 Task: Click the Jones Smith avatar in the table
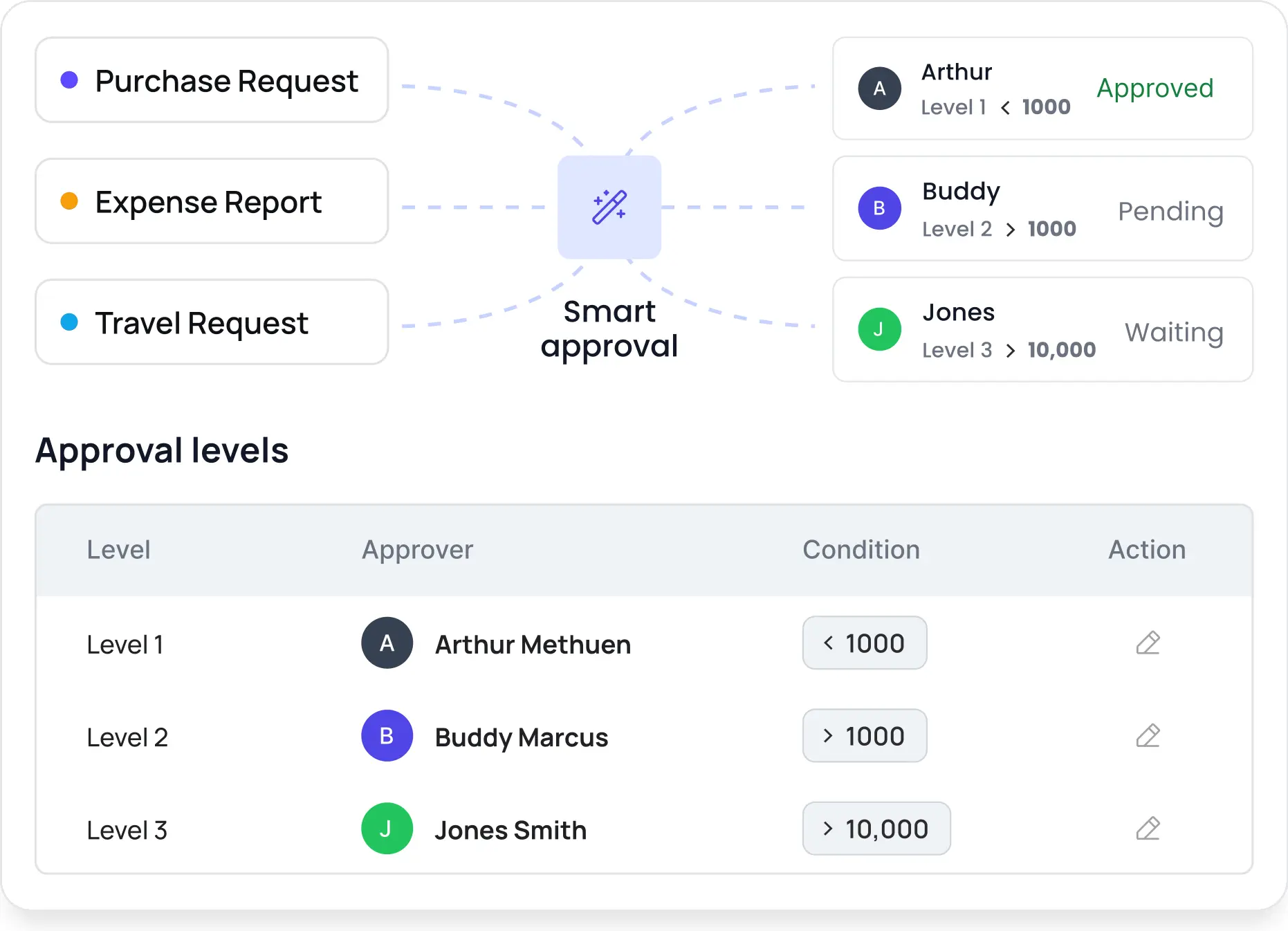[387, 829]
